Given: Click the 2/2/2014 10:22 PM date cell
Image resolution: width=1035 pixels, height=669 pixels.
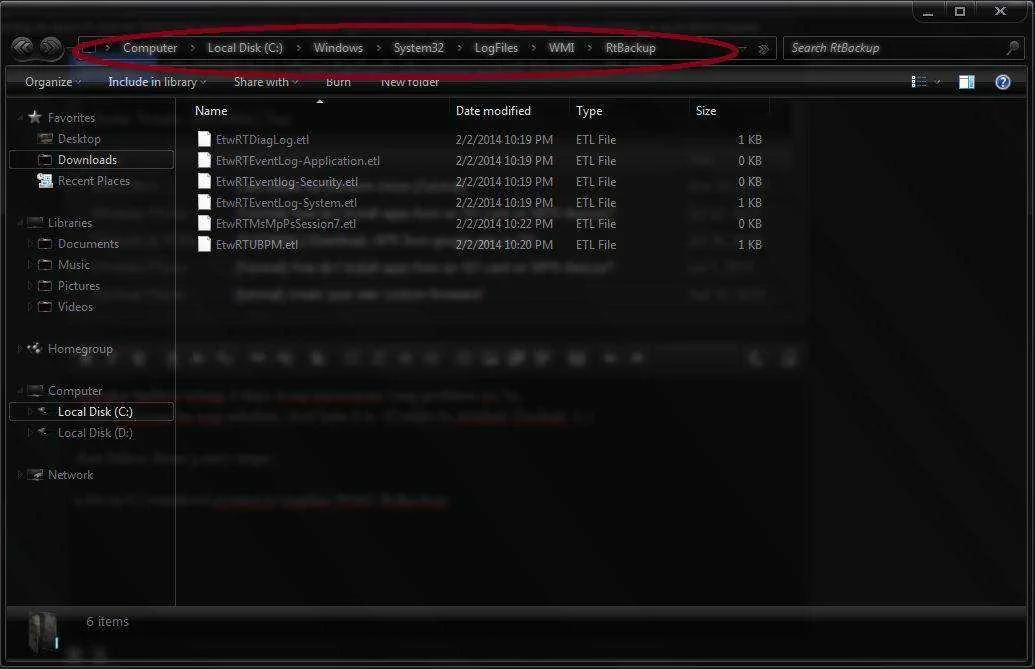Looking at the screenshot, I should coord(504,224).
